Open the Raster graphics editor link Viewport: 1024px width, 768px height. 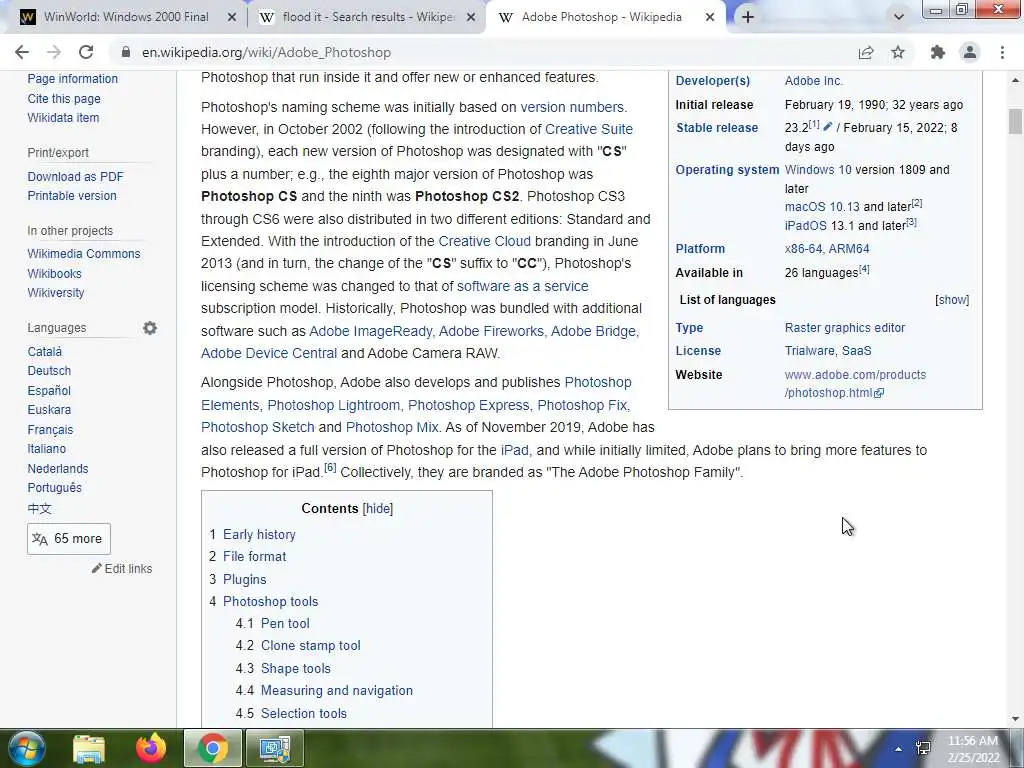click(845, 328)
